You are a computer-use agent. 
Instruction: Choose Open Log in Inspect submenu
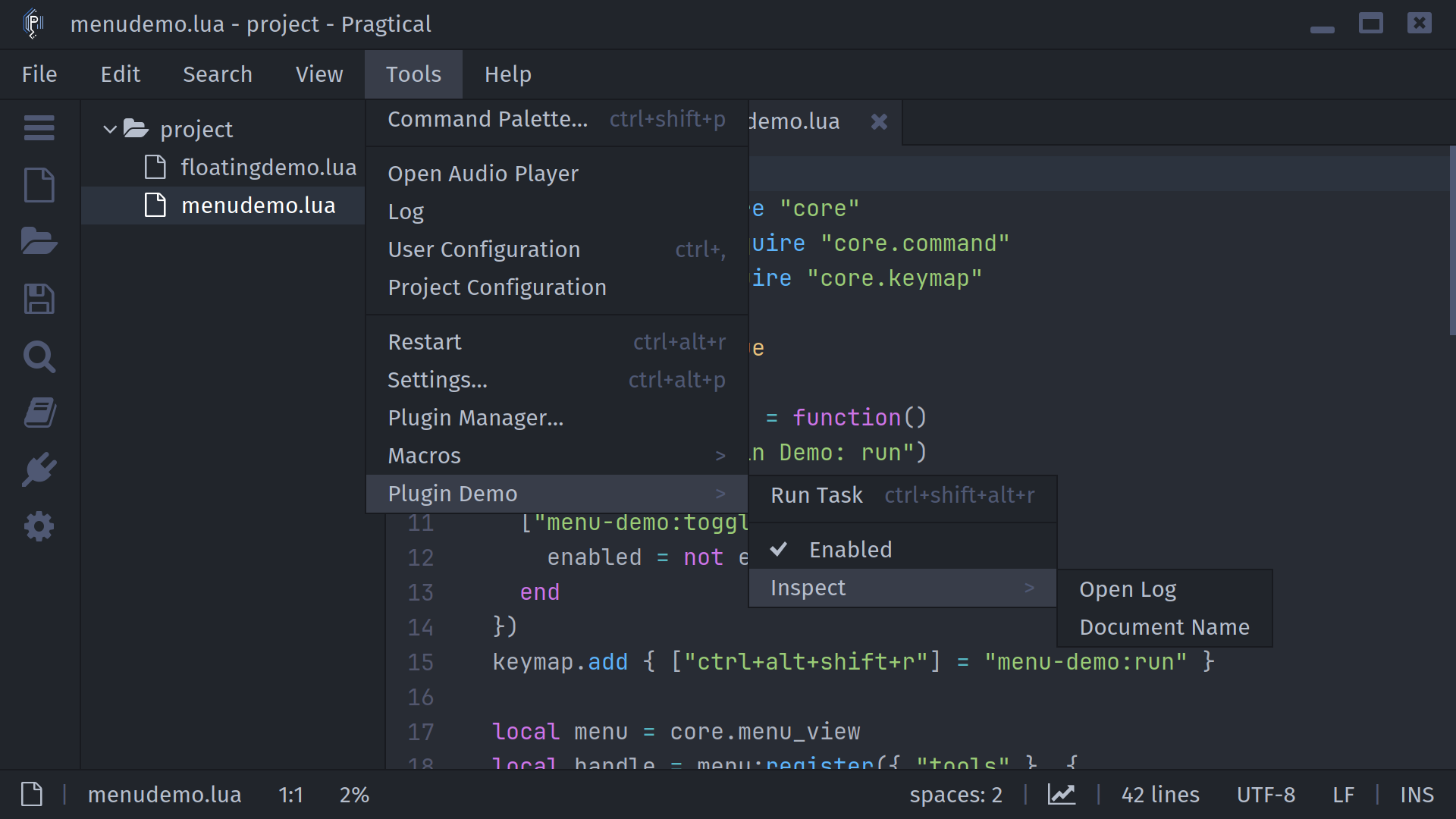1165,589
